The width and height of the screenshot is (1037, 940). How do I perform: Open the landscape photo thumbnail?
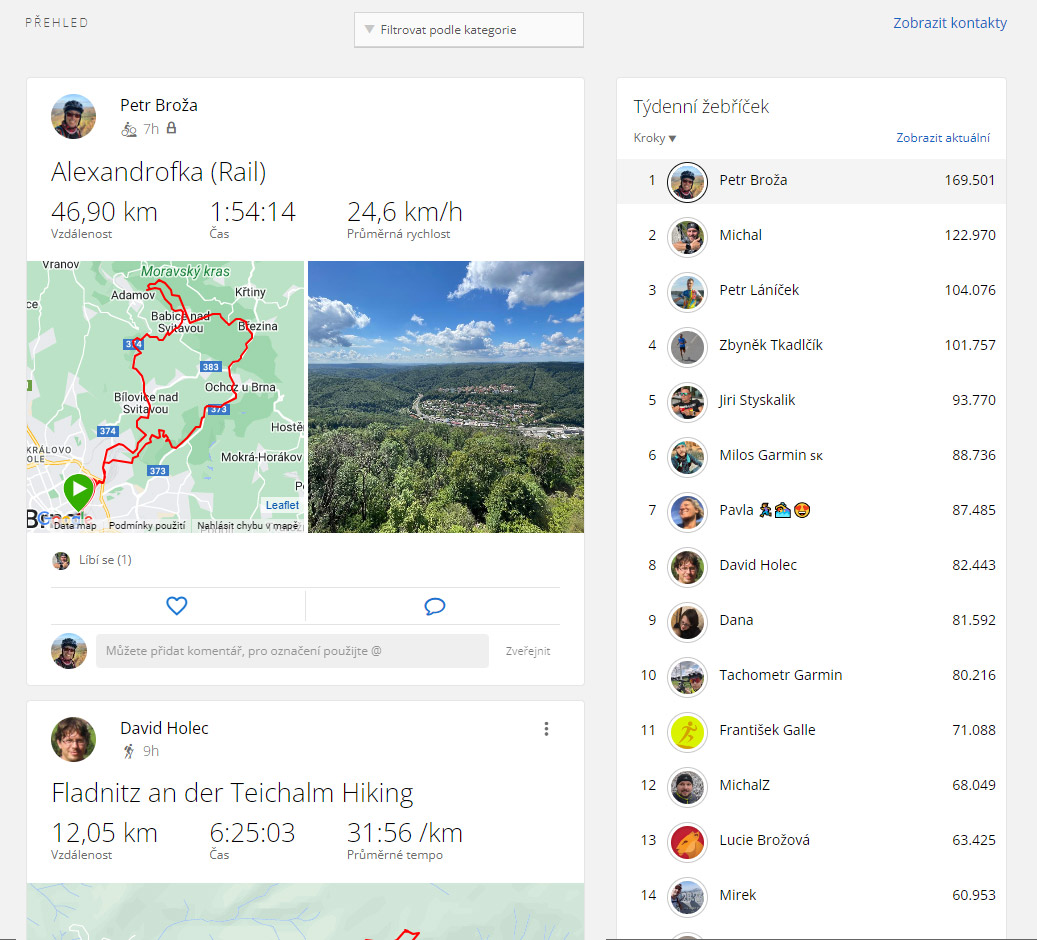[x=446, y=397]
